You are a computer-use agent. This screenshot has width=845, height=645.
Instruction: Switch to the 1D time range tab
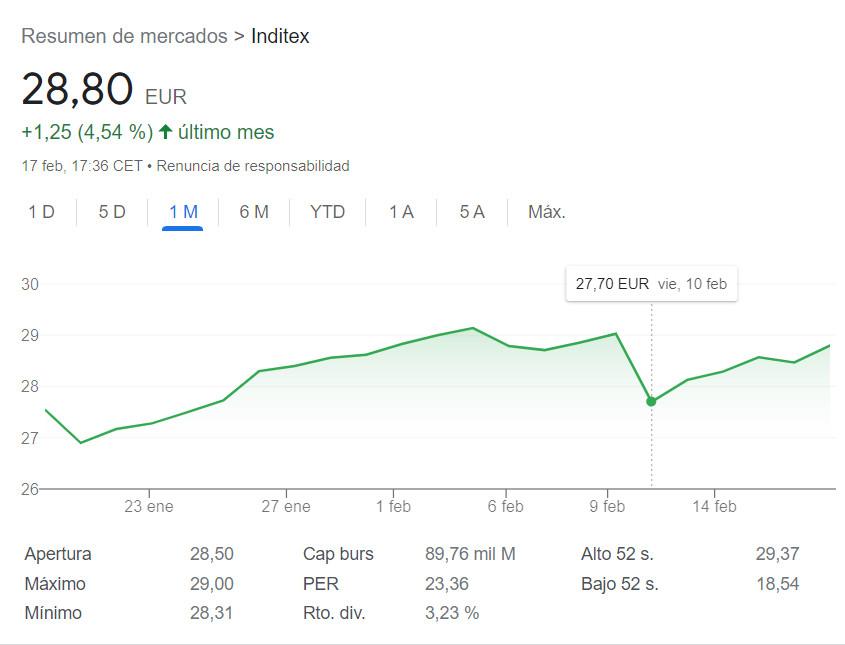(41, 212)
